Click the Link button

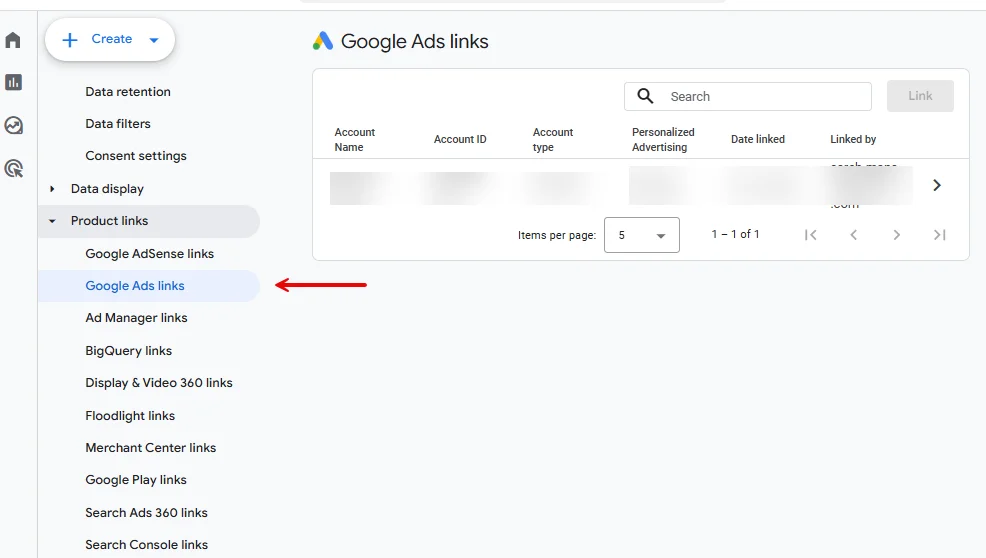(x=920, y=96)
